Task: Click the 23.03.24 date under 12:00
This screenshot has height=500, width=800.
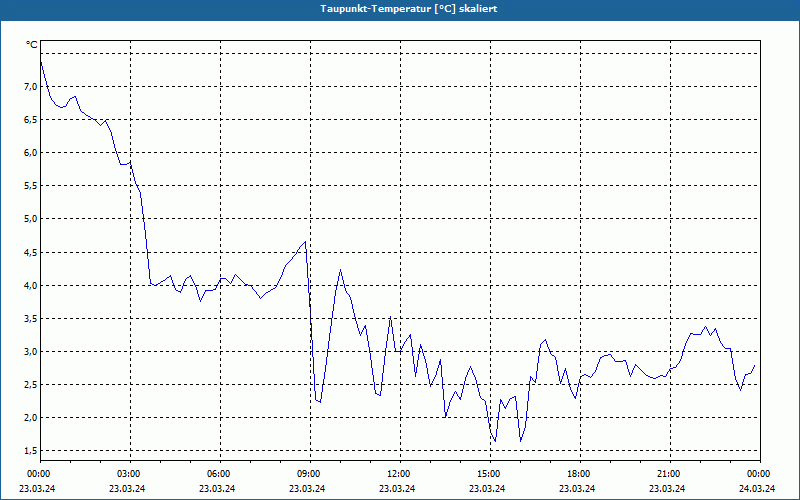Action: pos(397,489)
